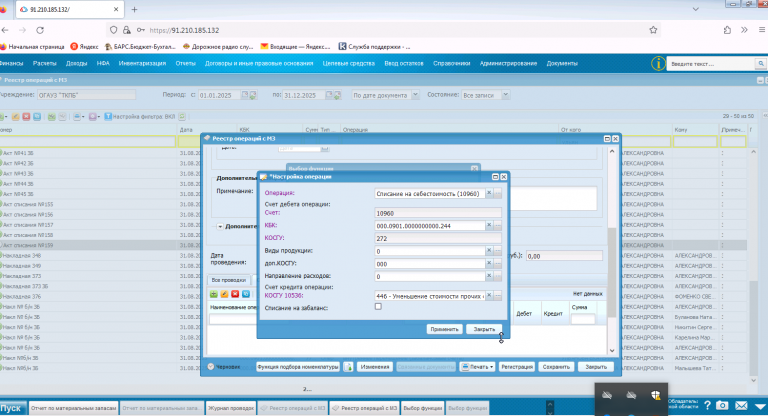
Task: Click the Сохранить button
Action: 556,367
